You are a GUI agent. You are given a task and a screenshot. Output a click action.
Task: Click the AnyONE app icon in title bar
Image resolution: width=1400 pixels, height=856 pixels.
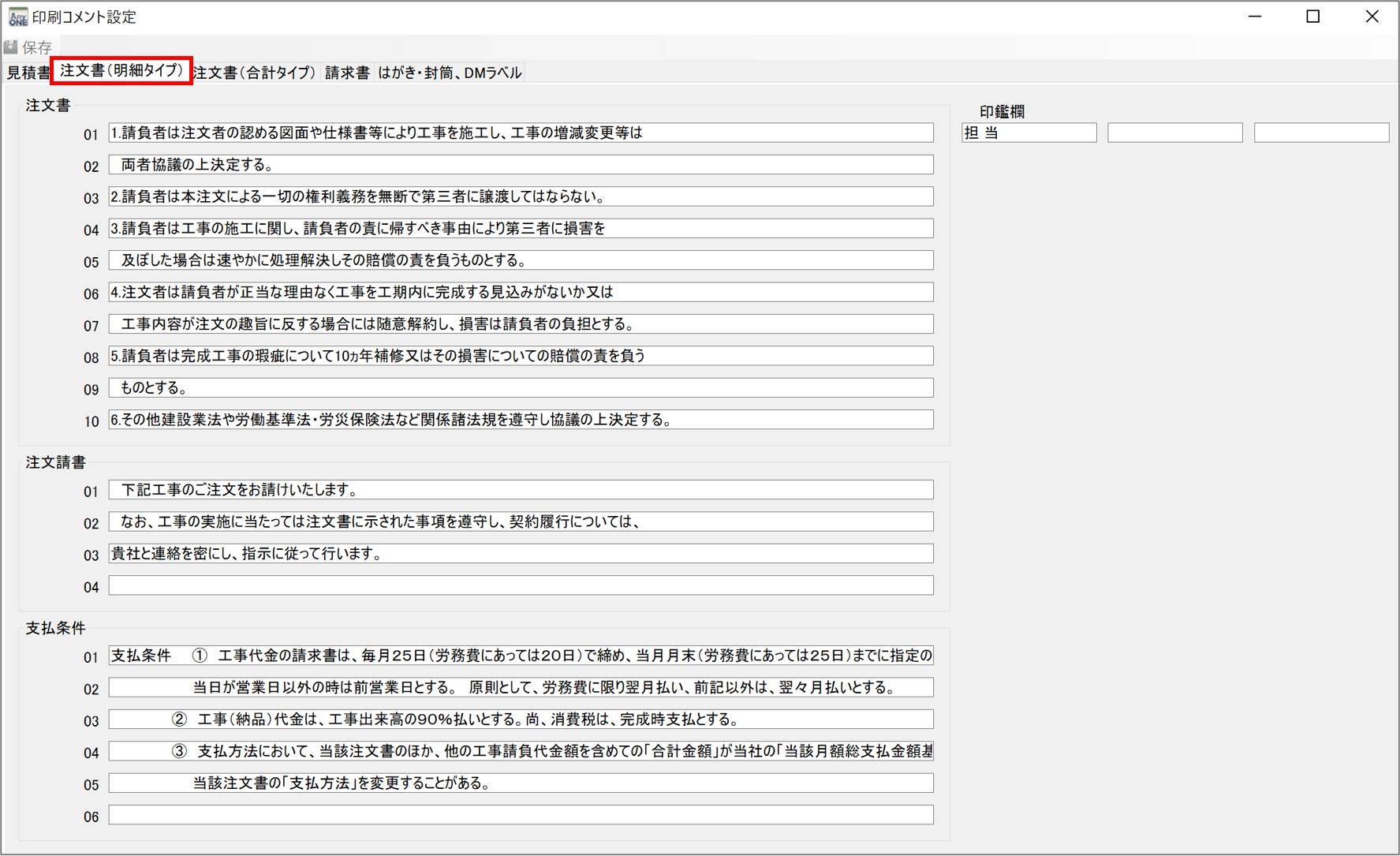tap(17, 17)
